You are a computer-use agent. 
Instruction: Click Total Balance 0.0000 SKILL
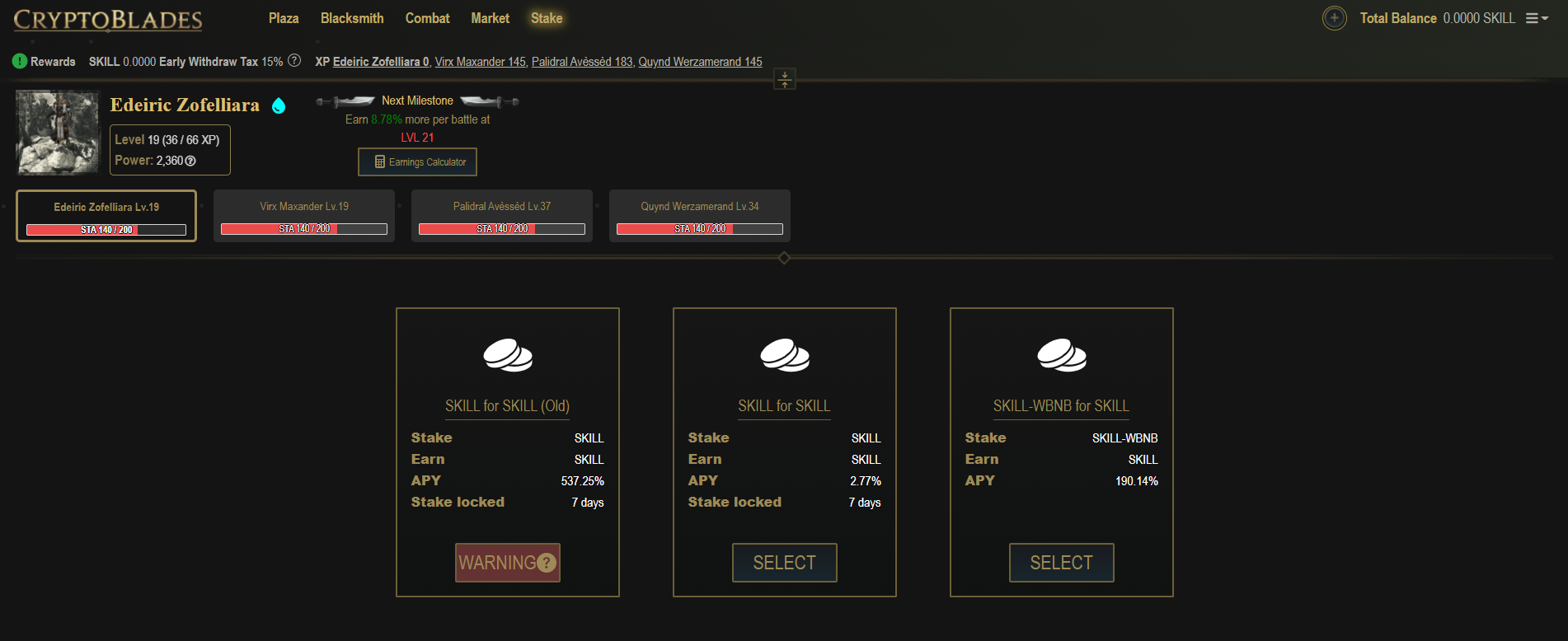[1438, 18]
